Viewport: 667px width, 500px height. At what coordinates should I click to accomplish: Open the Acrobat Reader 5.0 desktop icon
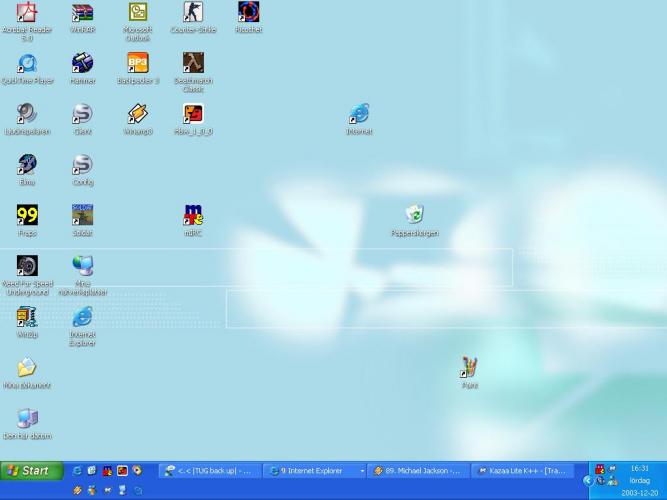[x=27, y=13]
